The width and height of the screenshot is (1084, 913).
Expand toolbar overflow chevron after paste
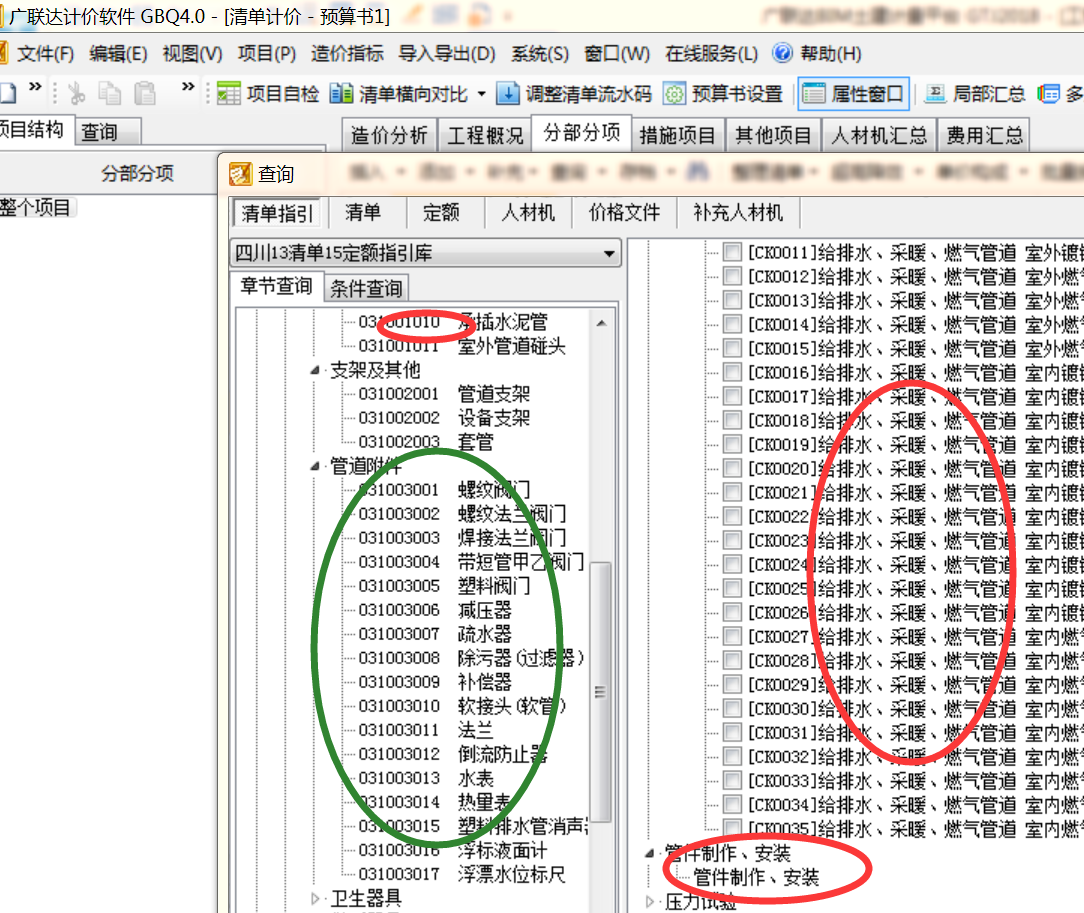[x=188, y=86]
